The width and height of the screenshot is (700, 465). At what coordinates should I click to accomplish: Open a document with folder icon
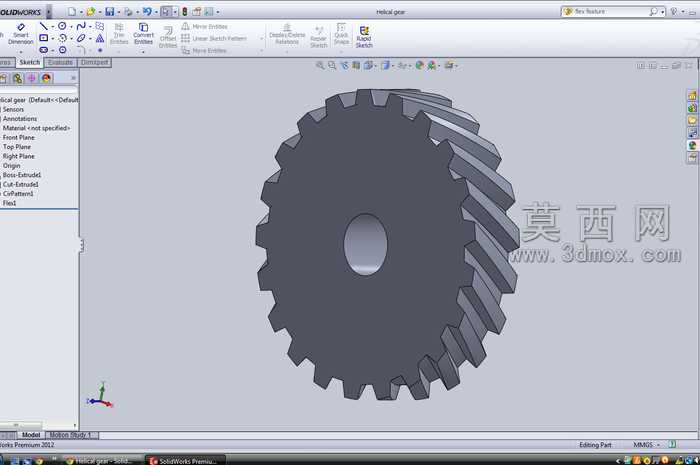pyautogui.click(x=91, y=12)
